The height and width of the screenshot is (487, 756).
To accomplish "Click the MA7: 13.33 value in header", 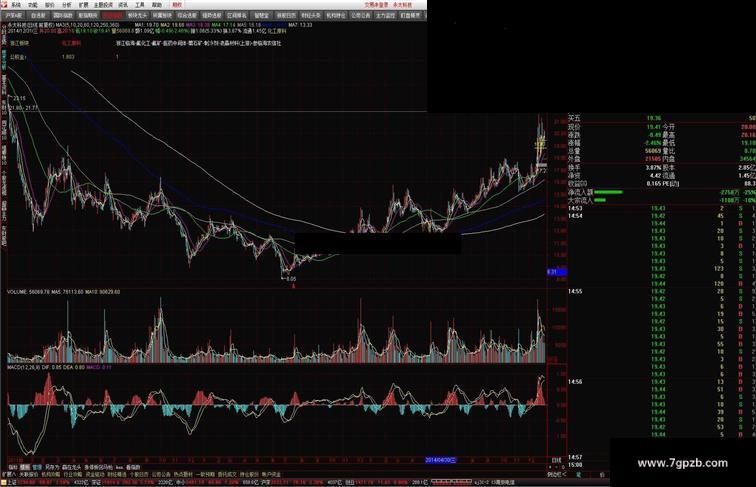I will (300, 25).
